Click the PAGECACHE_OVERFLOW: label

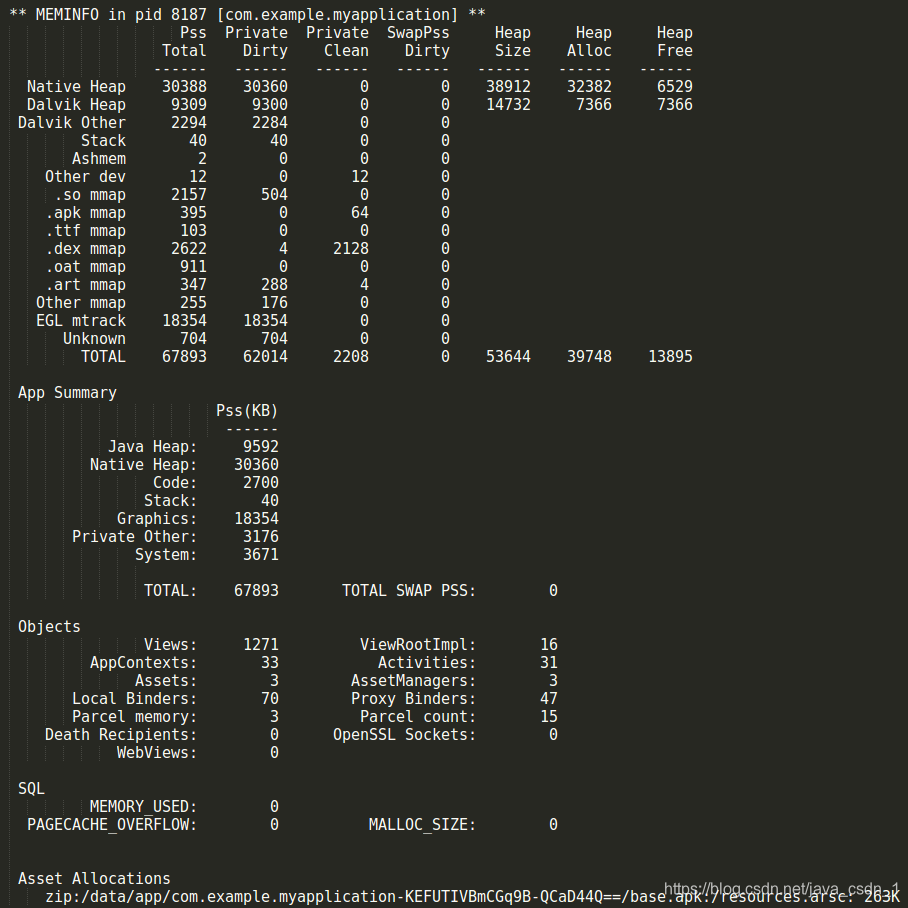112,824
